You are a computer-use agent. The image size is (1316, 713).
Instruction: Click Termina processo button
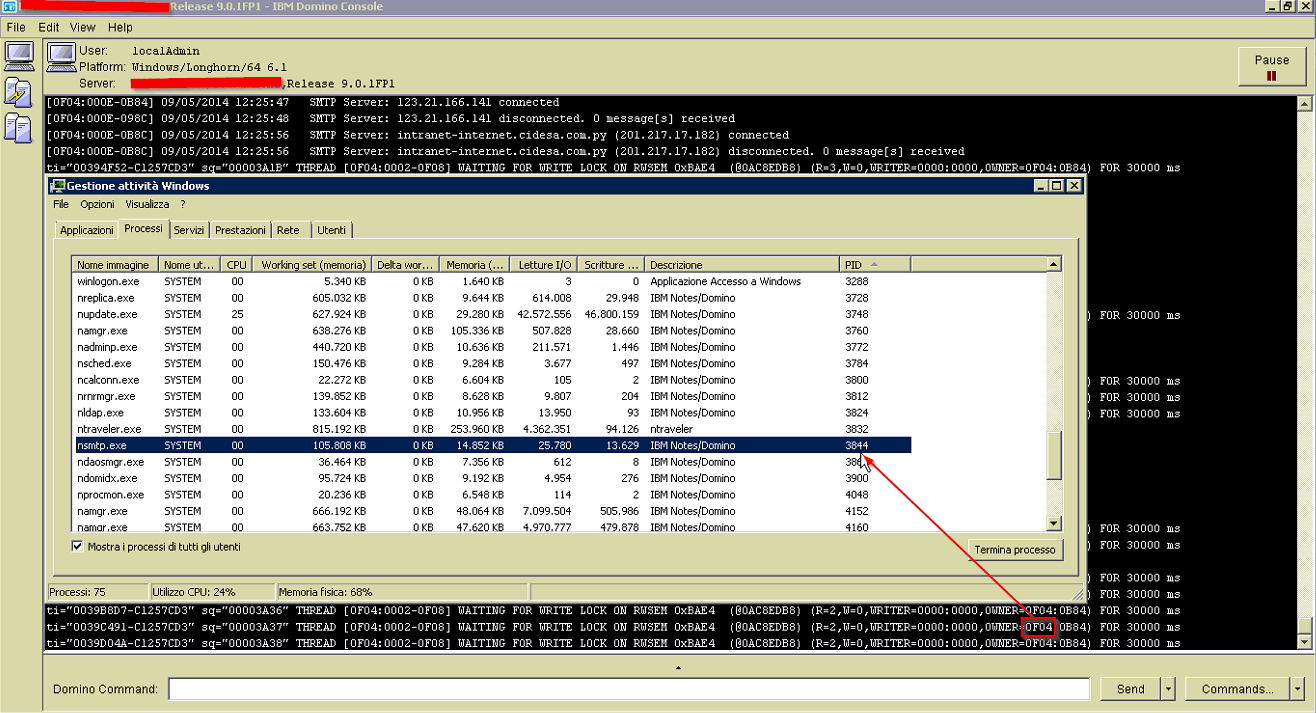coord(1014,550)
